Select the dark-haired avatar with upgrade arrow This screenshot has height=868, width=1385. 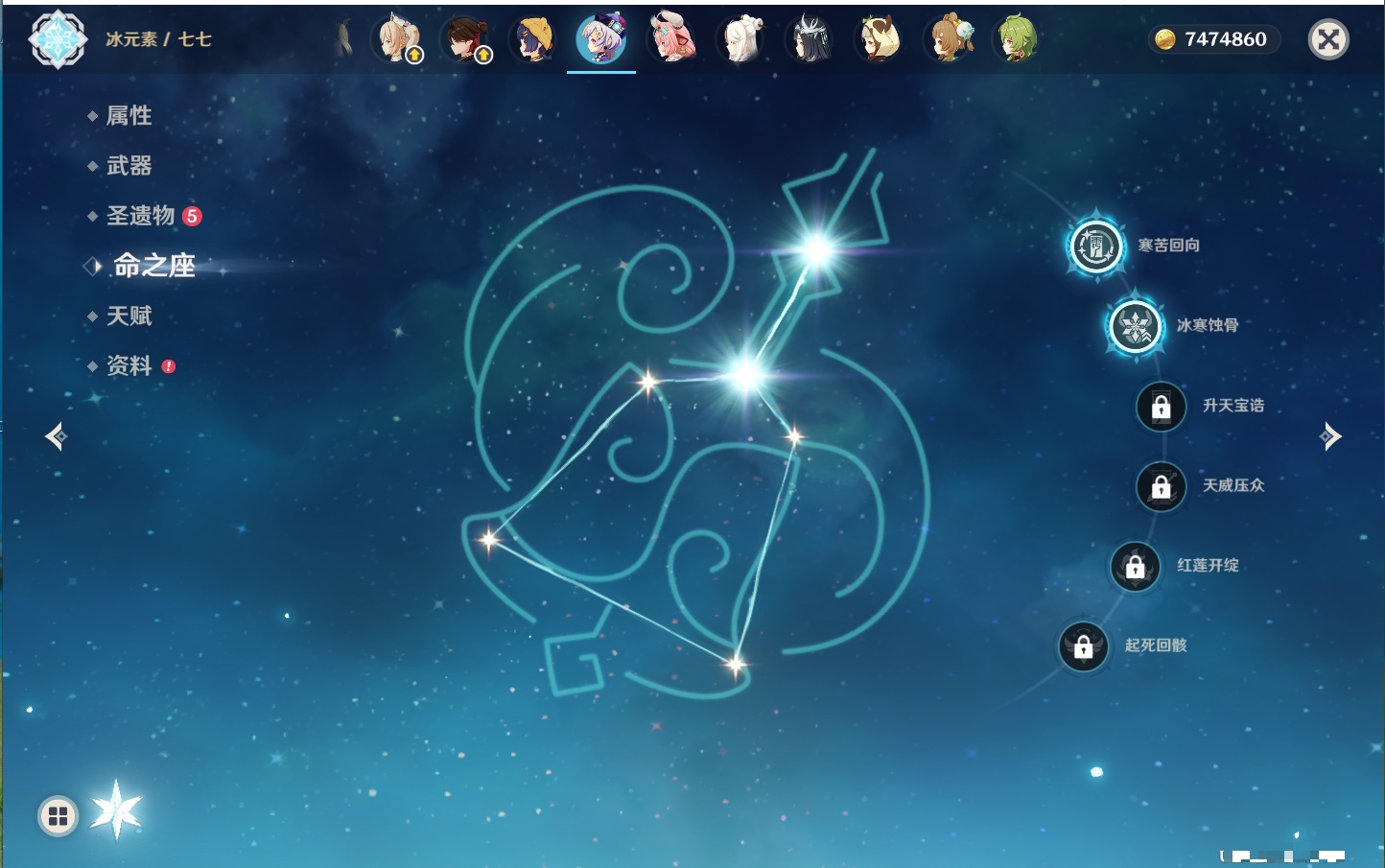pos(467,39)
